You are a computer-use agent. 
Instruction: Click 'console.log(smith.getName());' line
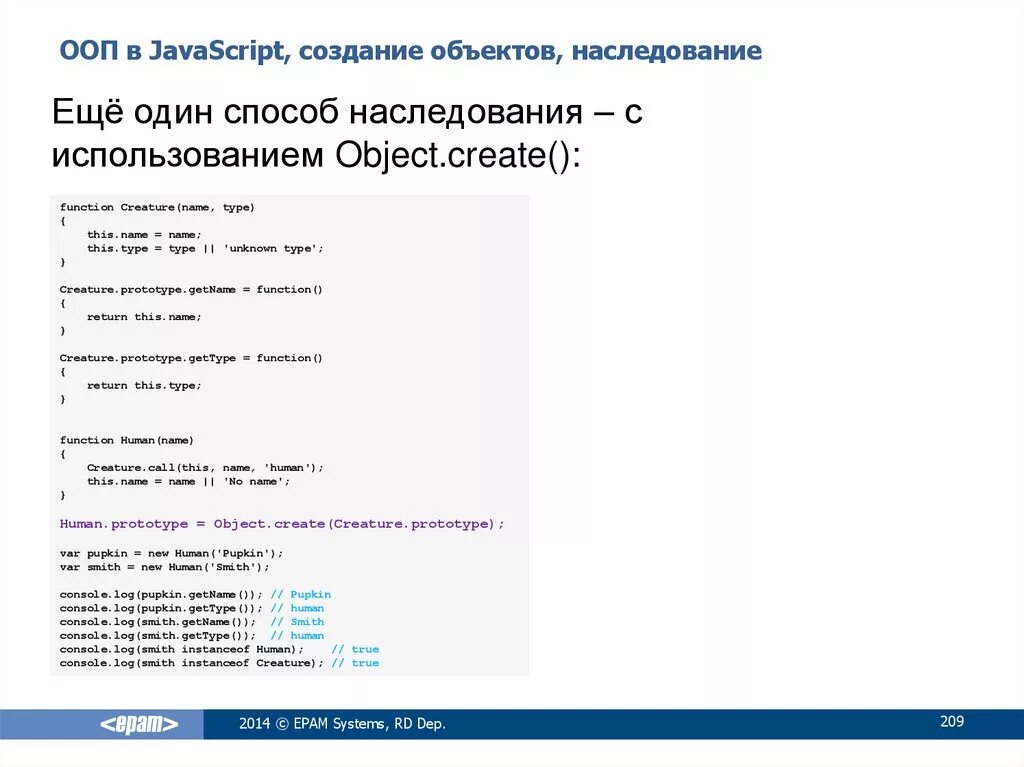click(157, 622)
